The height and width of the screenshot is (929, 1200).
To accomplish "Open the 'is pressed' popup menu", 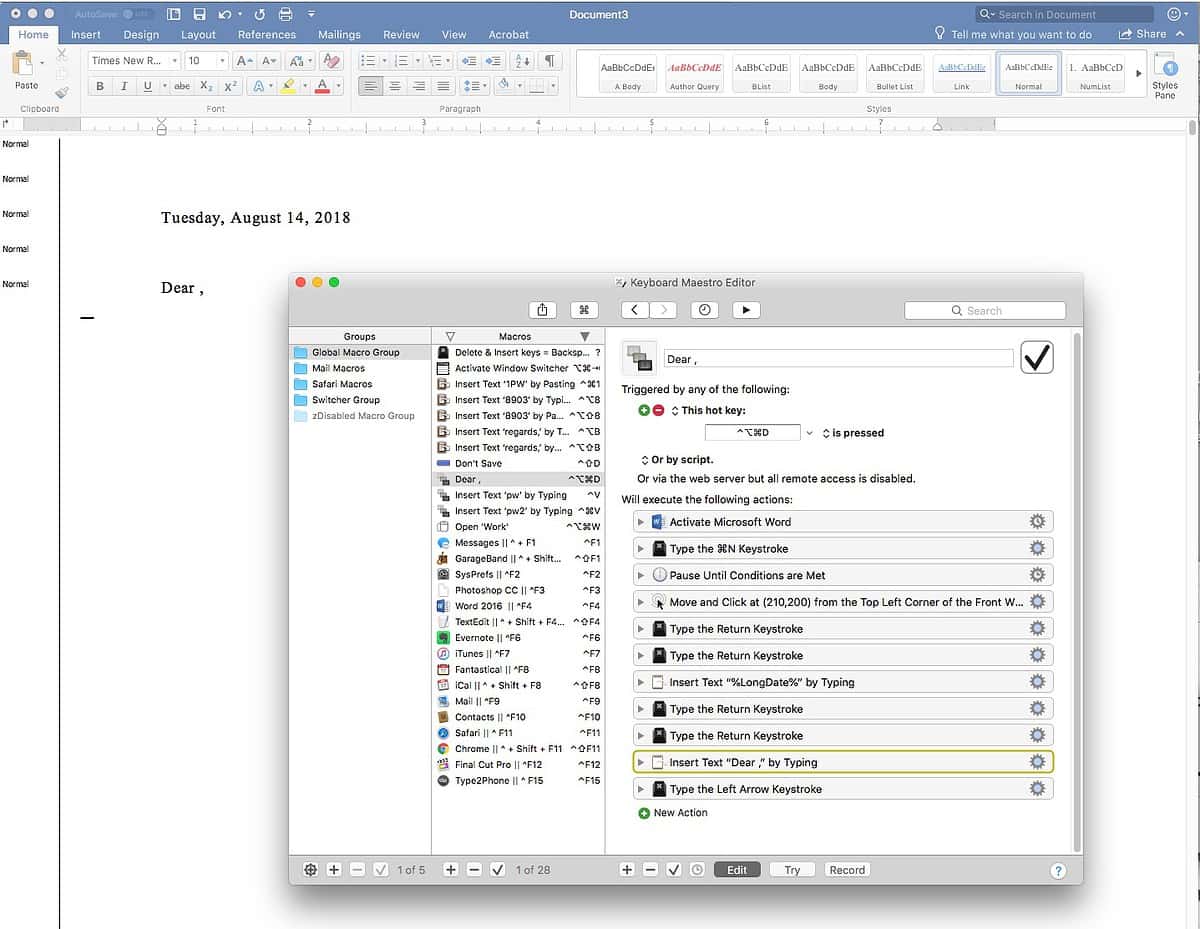I will coord(853,433).
